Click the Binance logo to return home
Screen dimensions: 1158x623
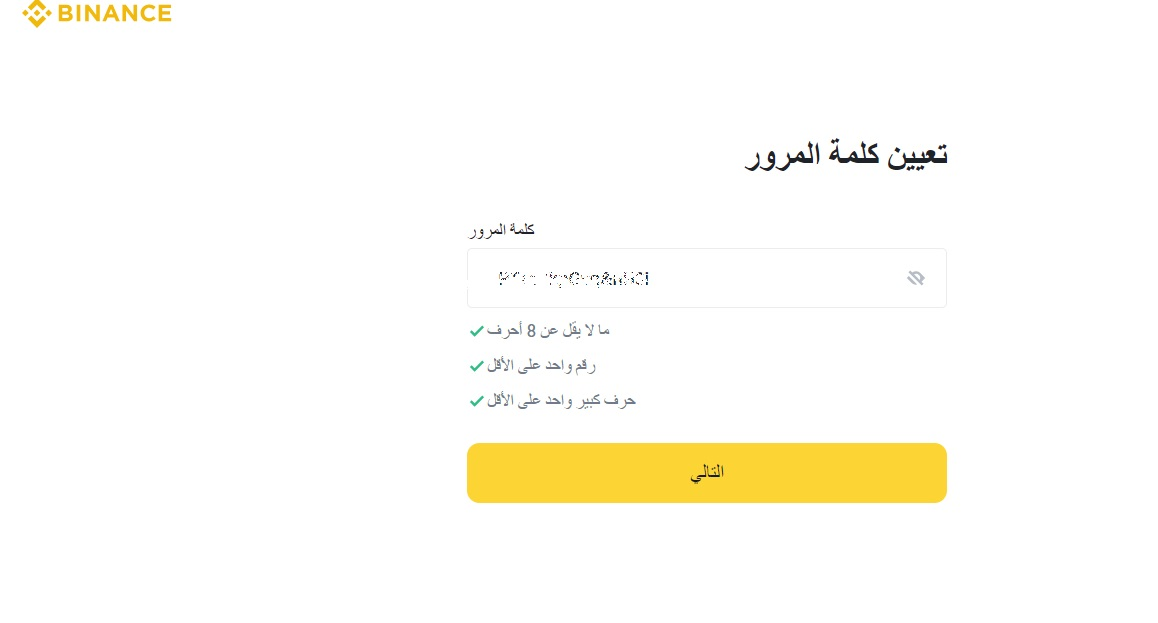pyautogui.click(x=95, y=14)
